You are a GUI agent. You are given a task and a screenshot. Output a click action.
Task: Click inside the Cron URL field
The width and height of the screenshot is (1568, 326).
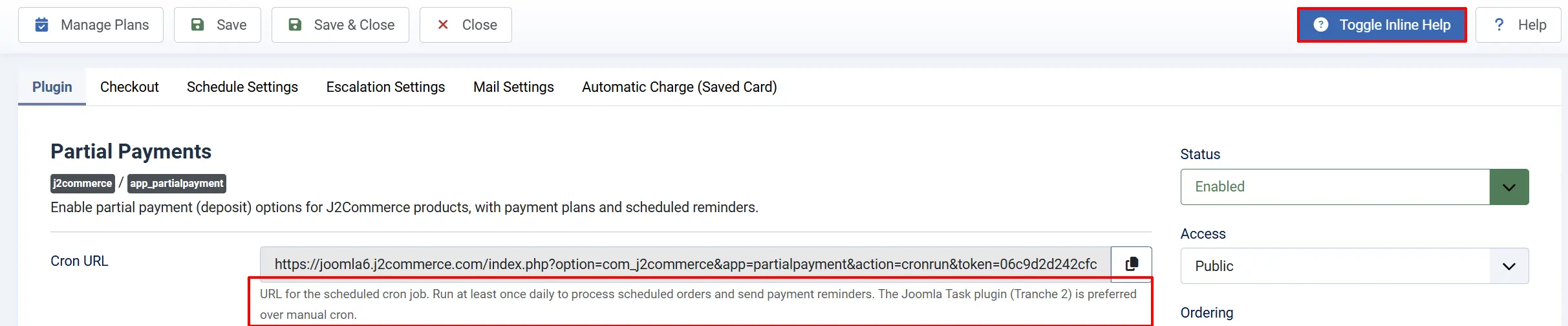685,264
